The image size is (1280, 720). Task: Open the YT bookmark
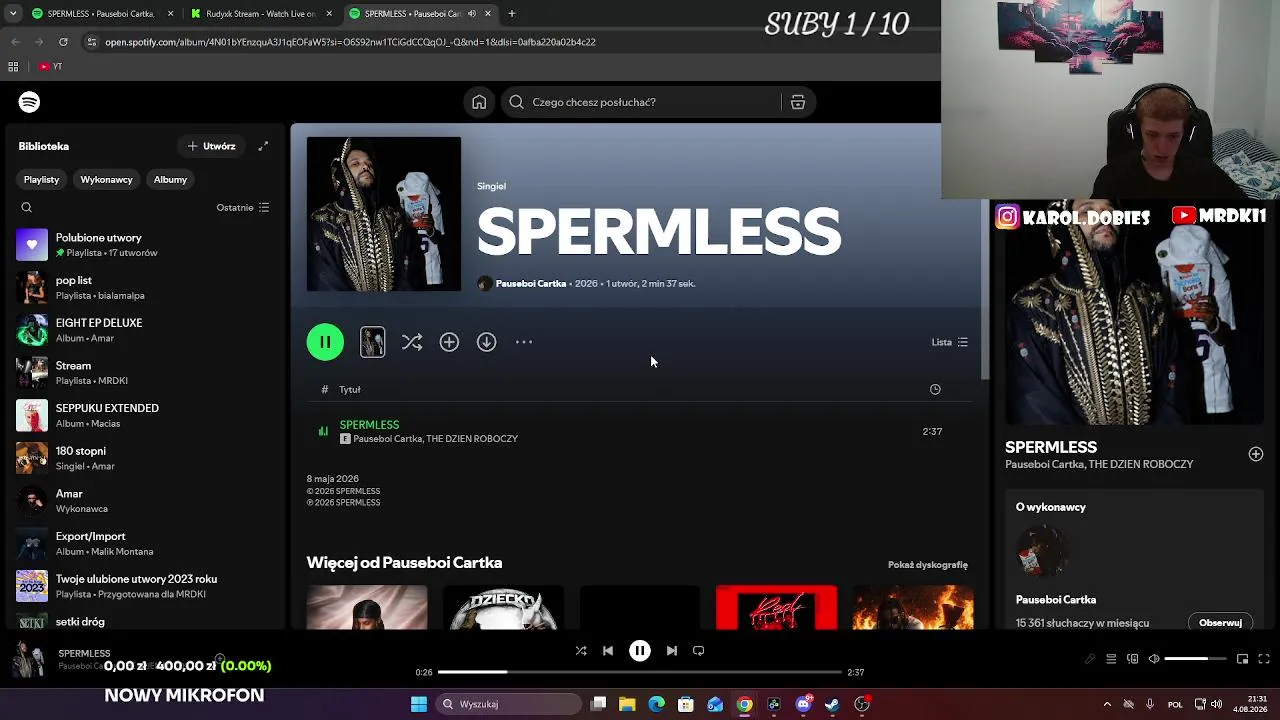[51, 67]
